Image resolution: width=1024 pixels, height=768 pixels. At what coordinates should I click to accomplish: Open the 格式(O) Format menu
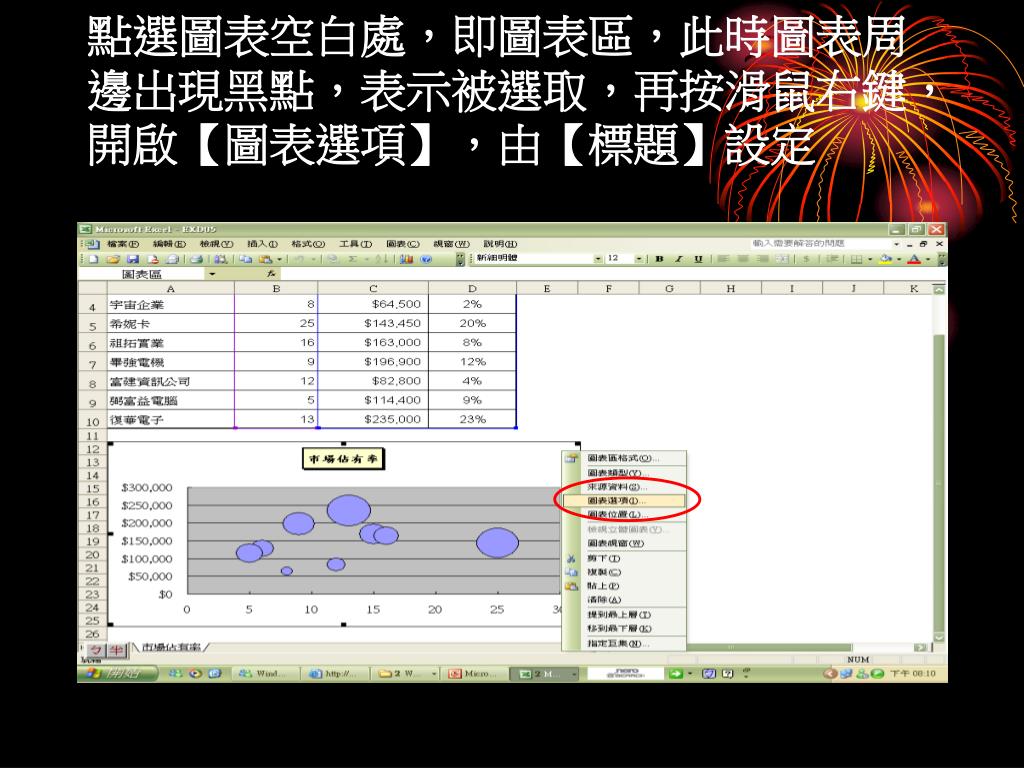(308, 244)
